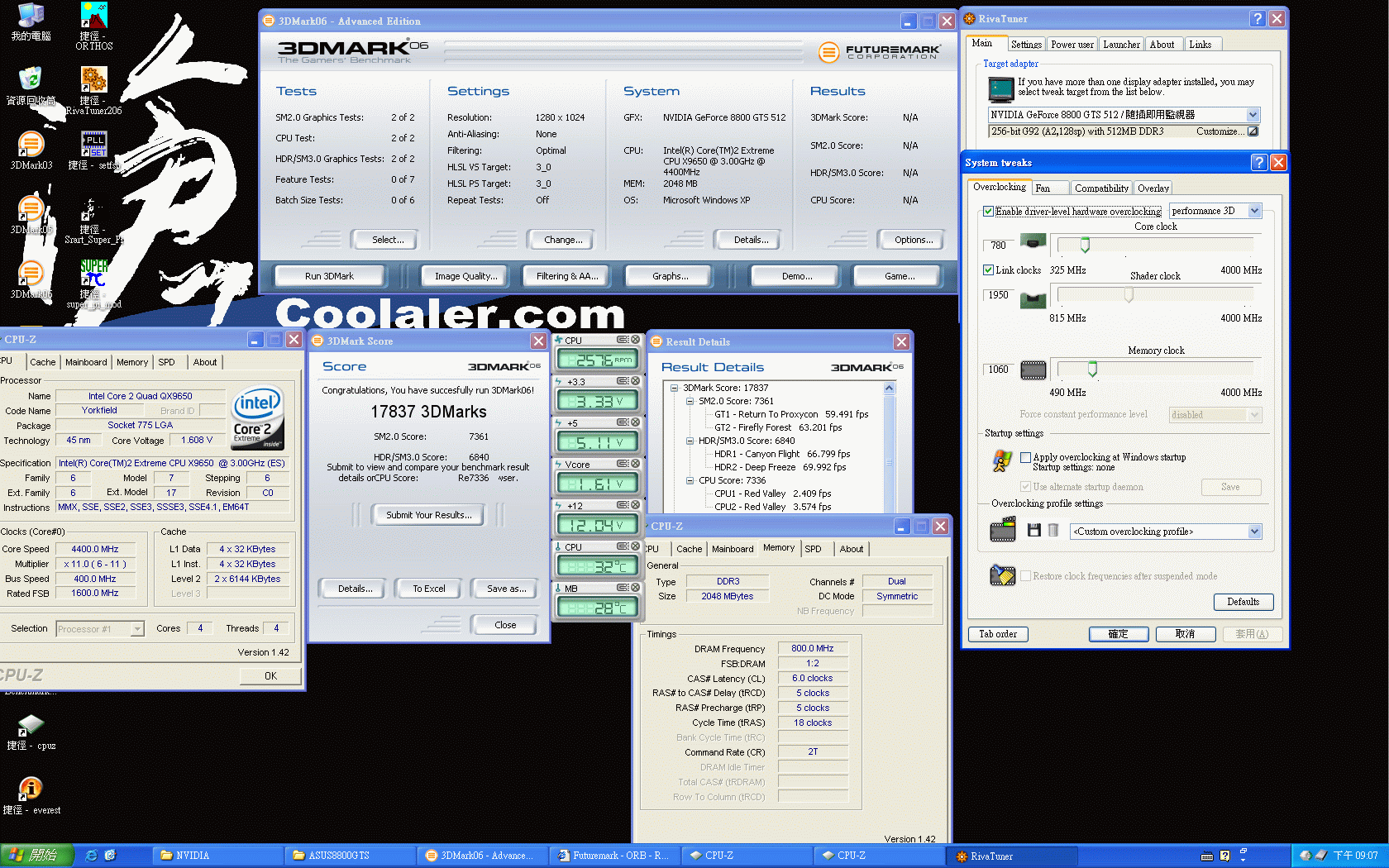The width and height of the screenshot is (1389, 868).
Task: Click the memory clock chip icon
Action: [1033, 370]
